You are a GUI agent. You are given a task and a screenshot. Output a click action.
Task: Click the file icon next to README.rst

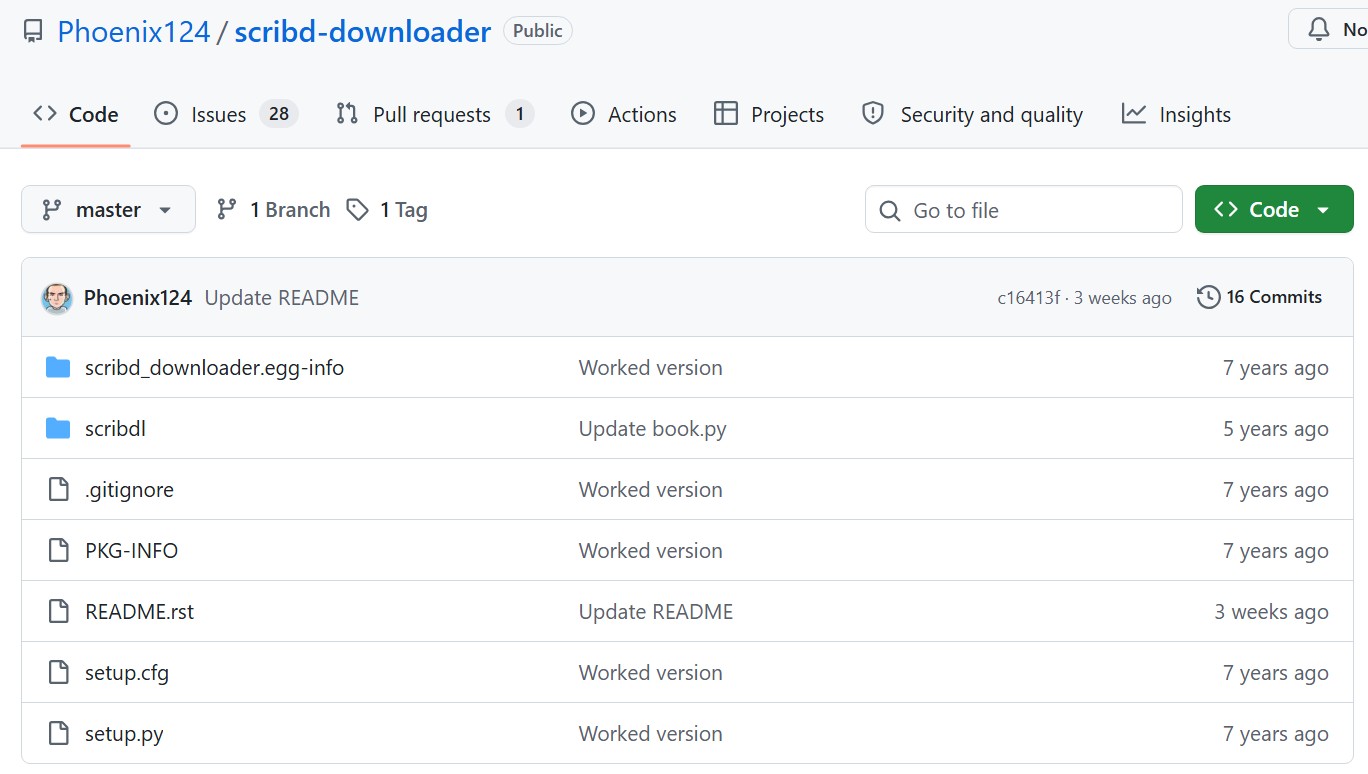tap(57, 611)
